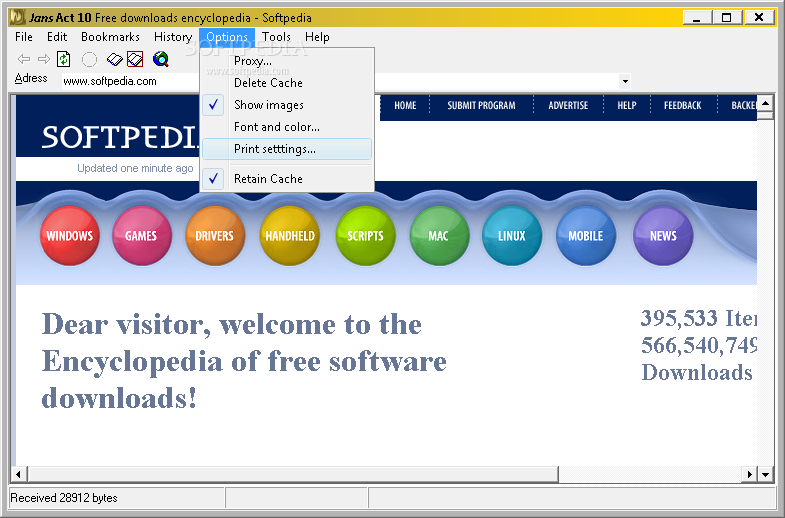Click the Back arrow toolbar icon
This screenshot has width=785, height=518.
click(24, 59)
